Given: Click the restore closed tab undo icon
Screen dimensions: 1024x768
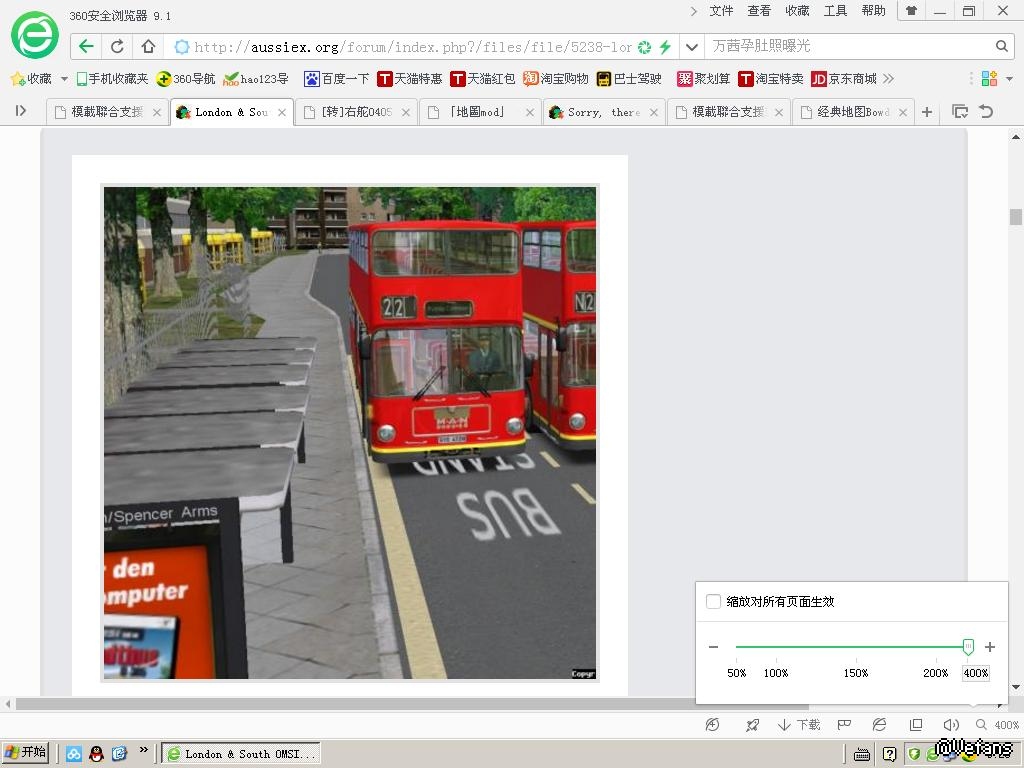Looking at the screenshot, I should pos(986,112).
